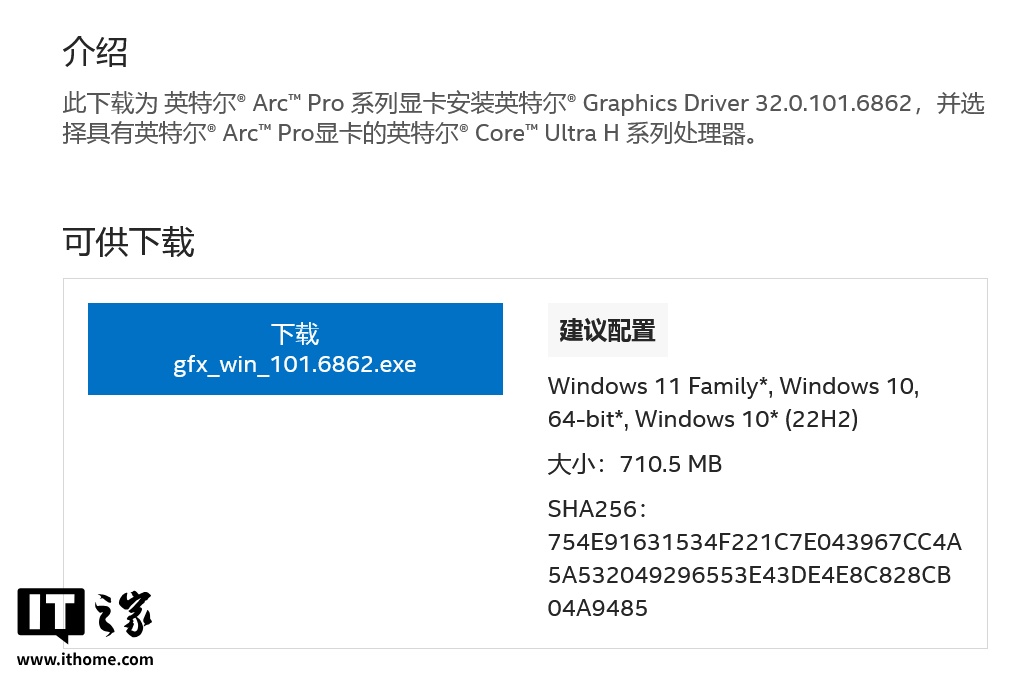Click the 可供下载 section heading
This screenshot has height=679, width=1032.
tap(128, 242)
